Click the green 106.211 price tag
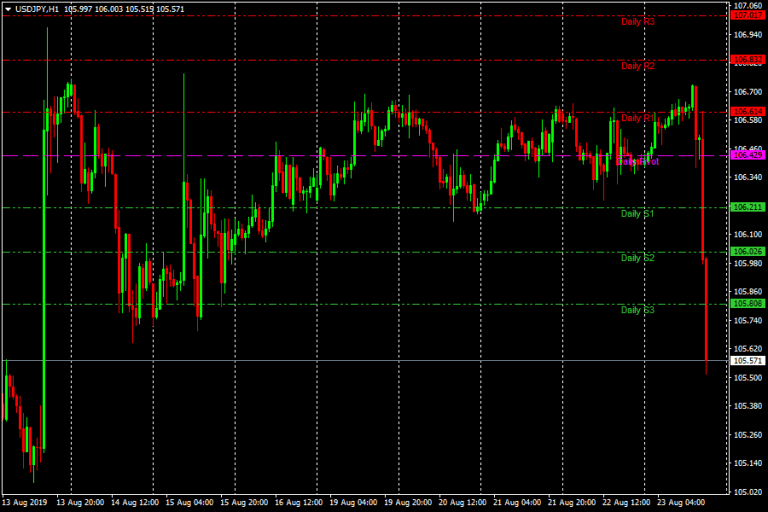 pos(748,207)
